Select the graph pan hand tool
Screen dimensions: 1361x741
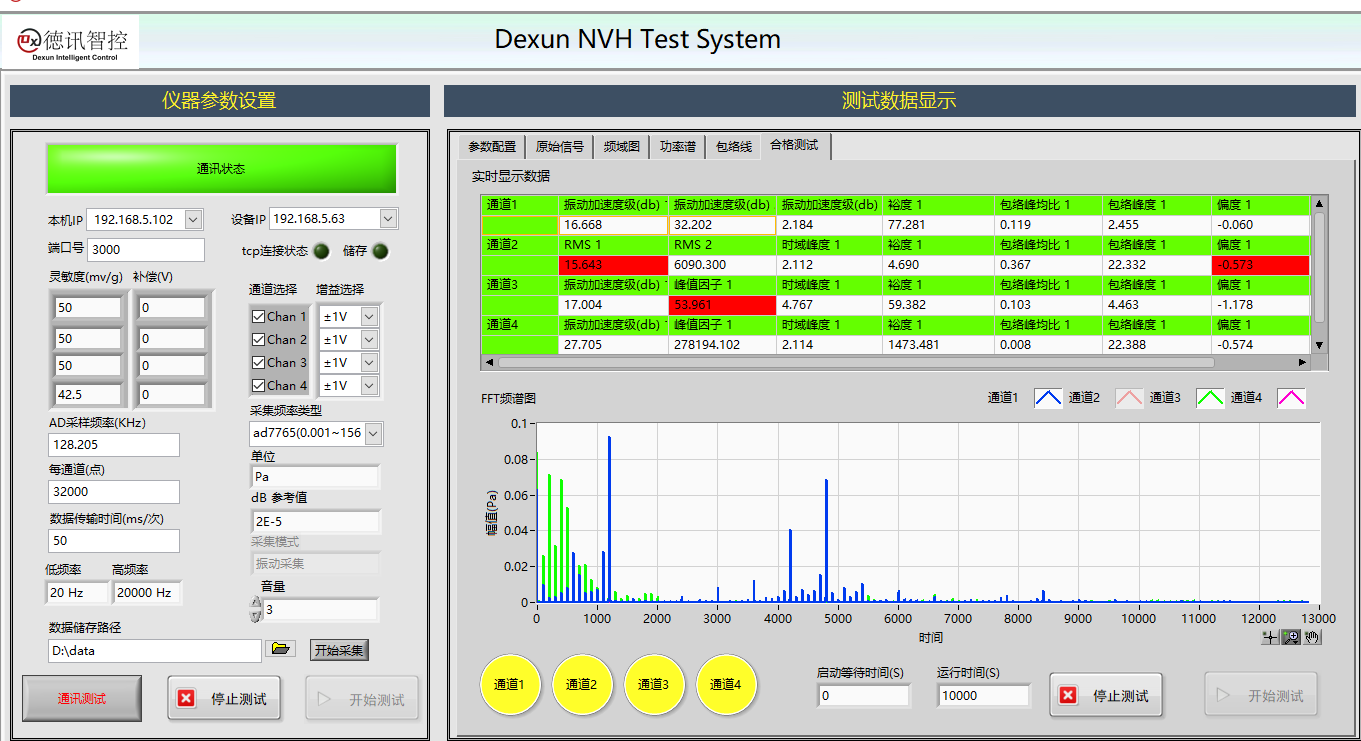[1312, 637]
